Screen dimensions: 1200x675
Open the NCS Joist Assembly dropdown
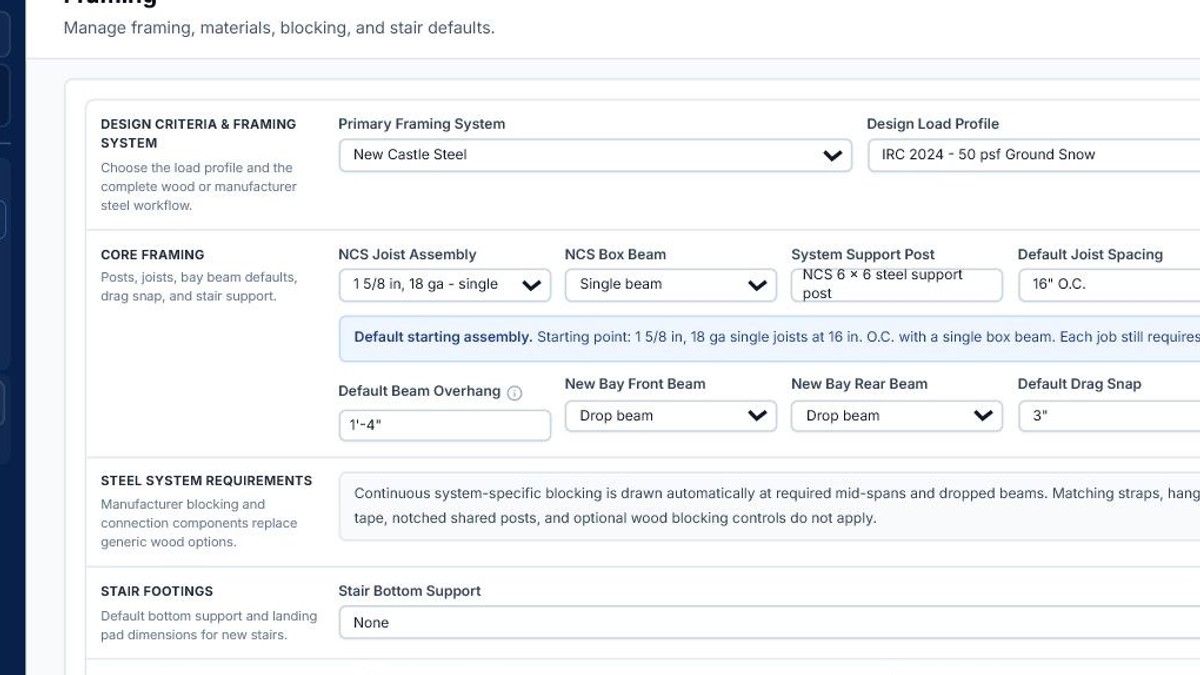(444, 285)
